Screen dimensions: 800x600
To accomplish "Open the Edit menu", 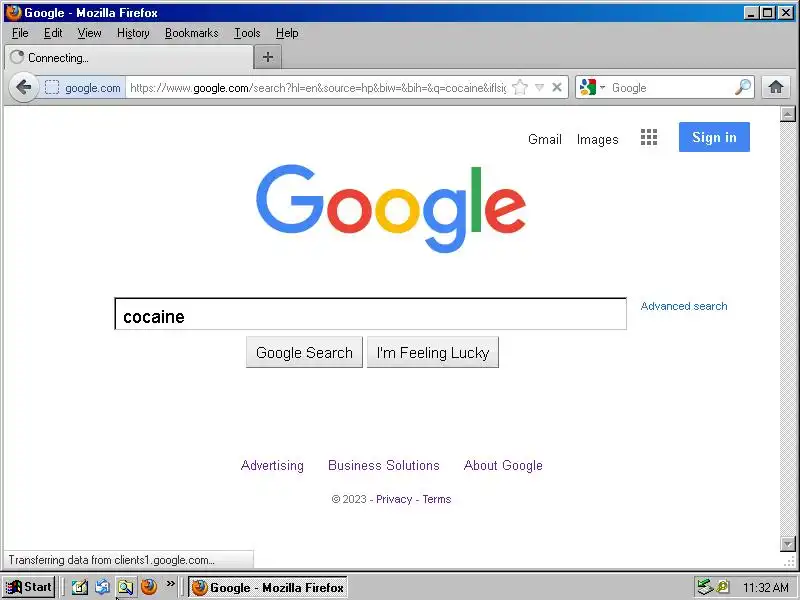I will [x=53, y=33].
